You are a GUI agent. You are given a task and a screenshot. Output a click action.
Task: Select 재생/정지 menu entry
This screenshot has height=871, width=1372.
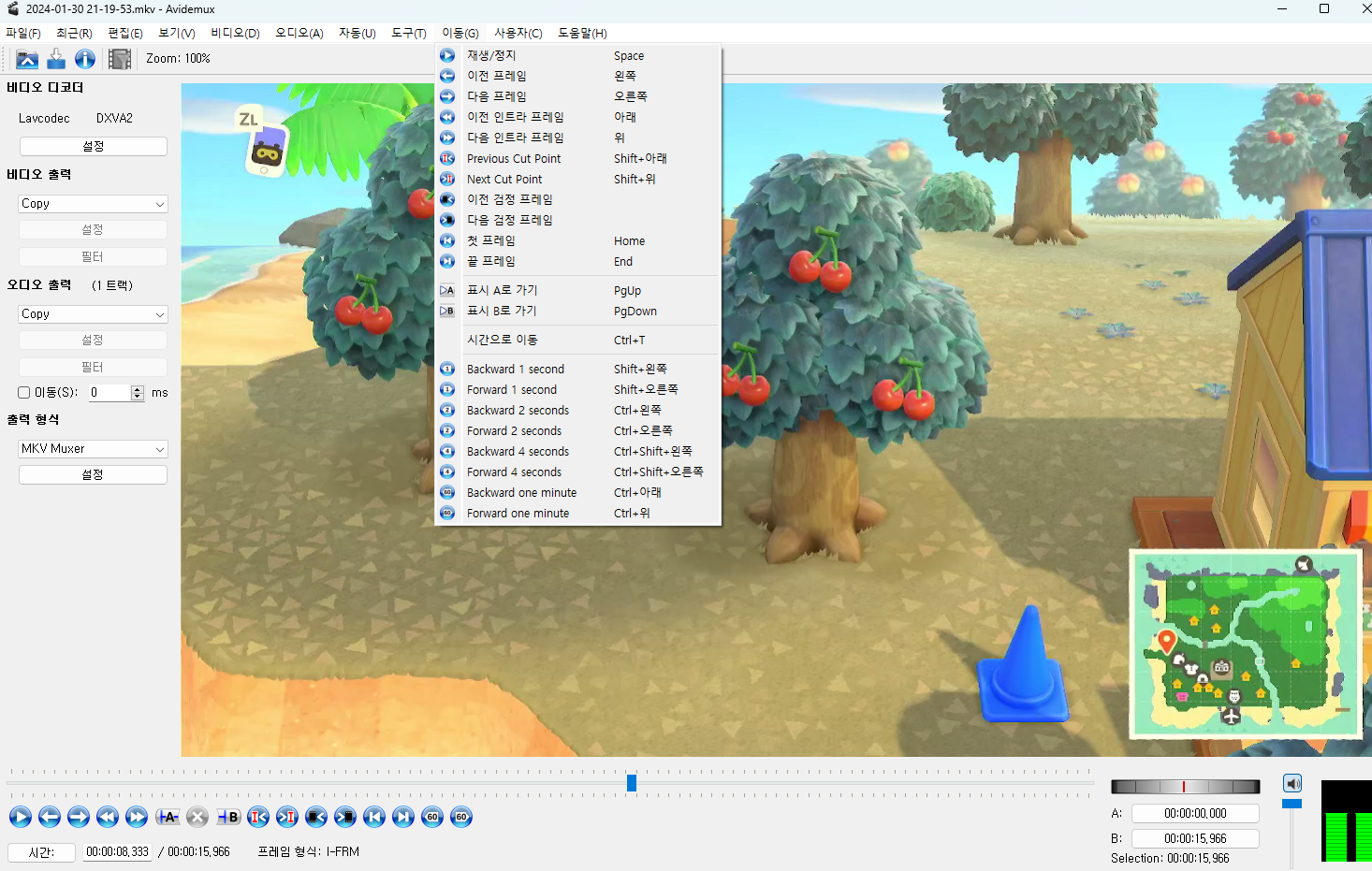[x=578, y=56]
